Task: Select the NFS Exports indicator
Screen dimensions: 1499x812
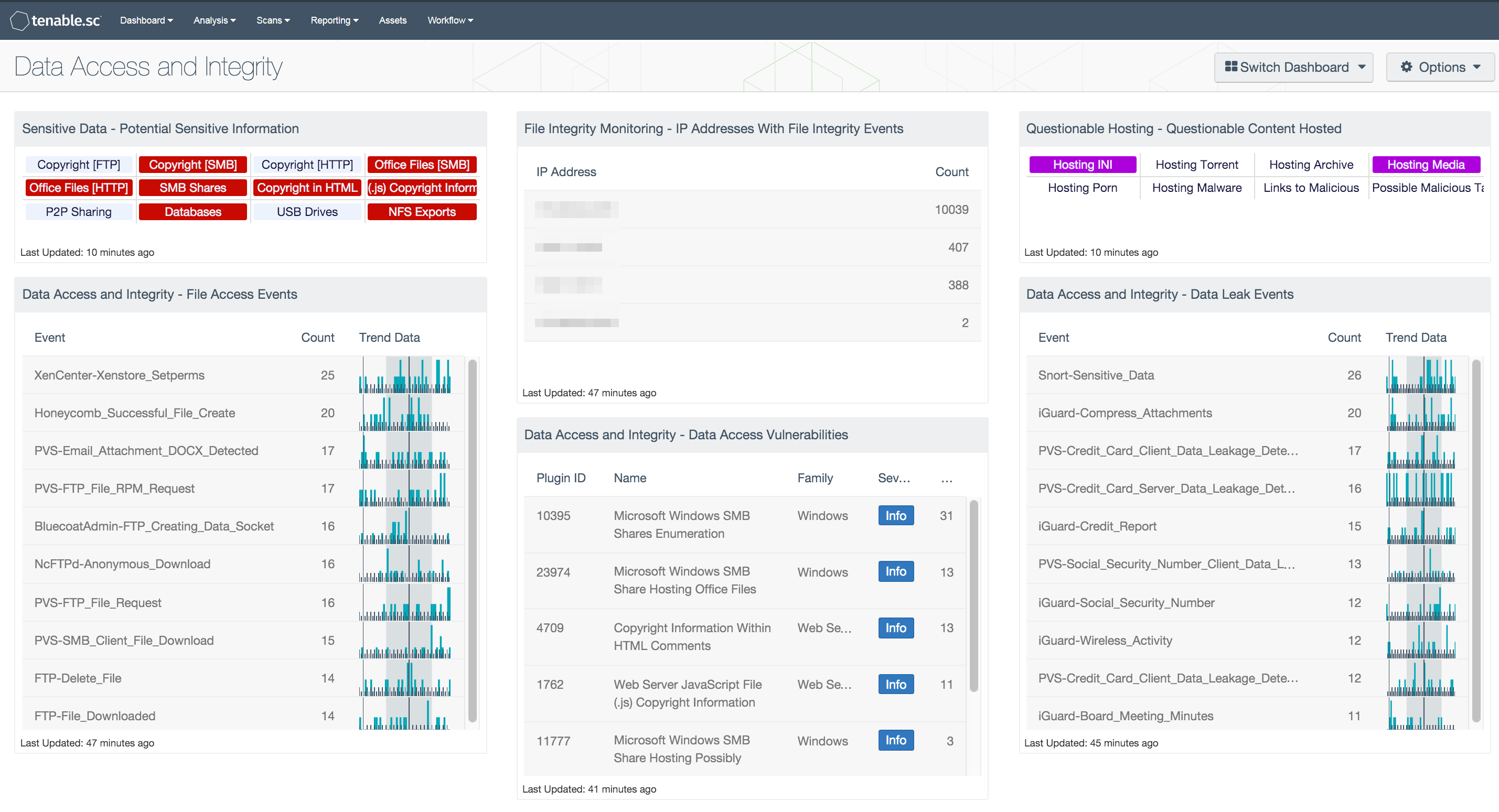Action: (x=422, y=212)
